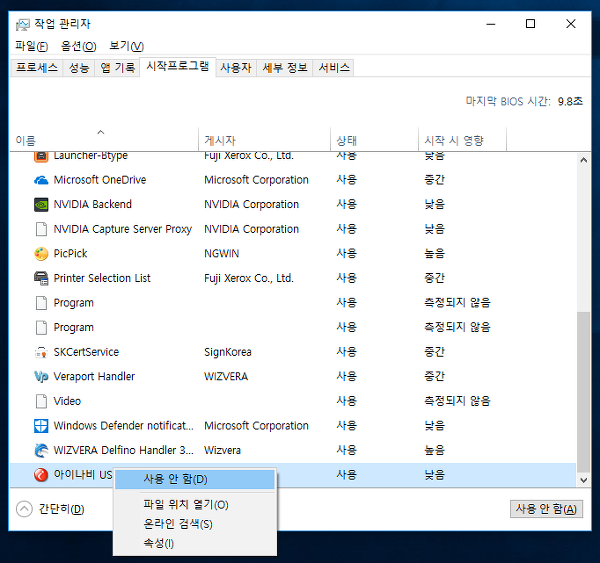Click the Veraport Handler icon
The image size is (600, 563).
[x=41, y=377]
